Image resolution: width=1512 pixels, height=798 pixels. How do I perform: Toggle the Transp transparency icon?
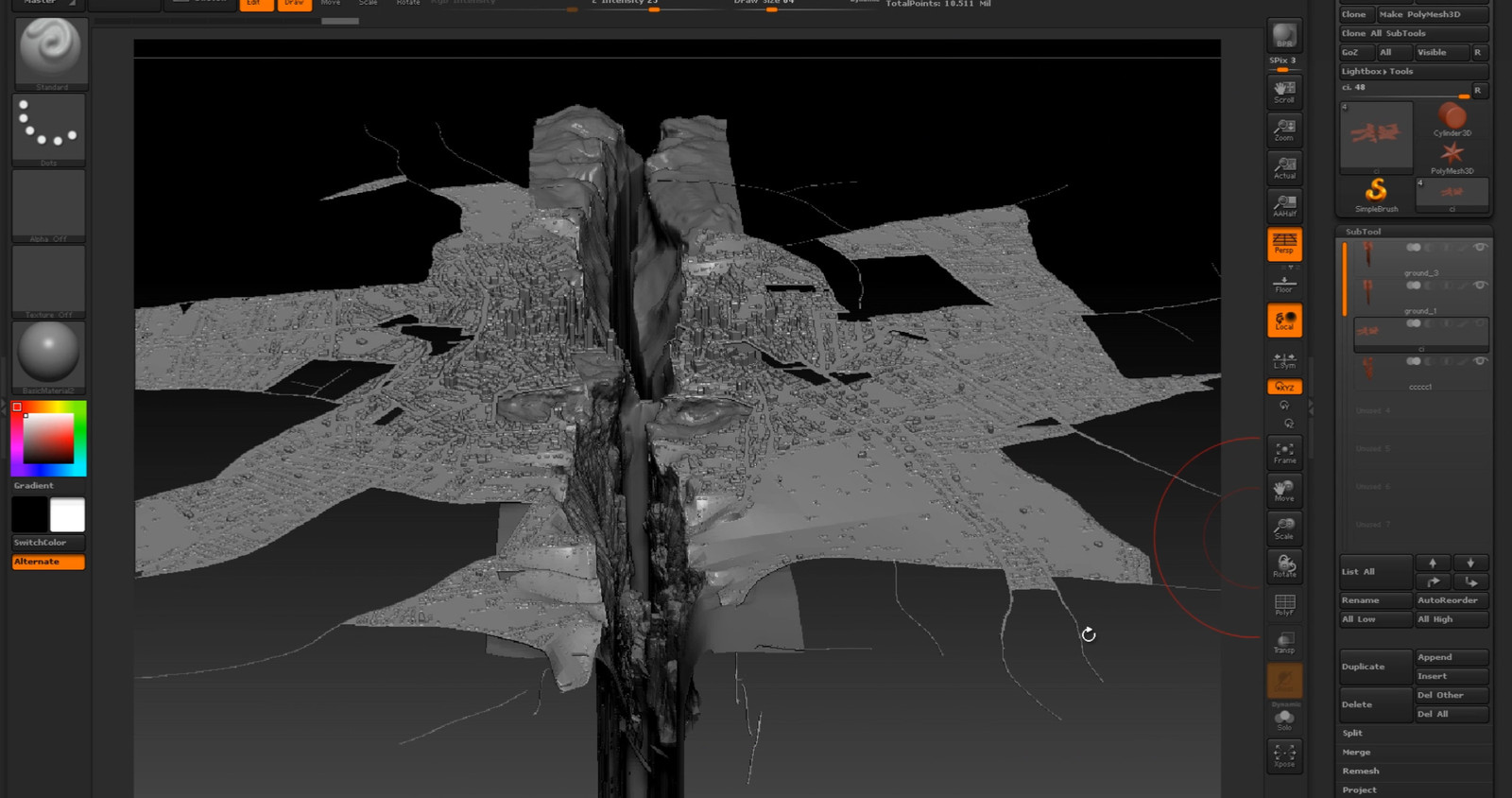1284,642
